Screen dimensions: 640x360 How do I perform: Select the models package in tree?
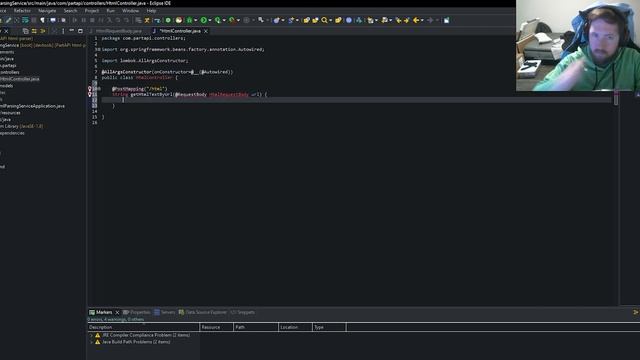pos(7,86)
